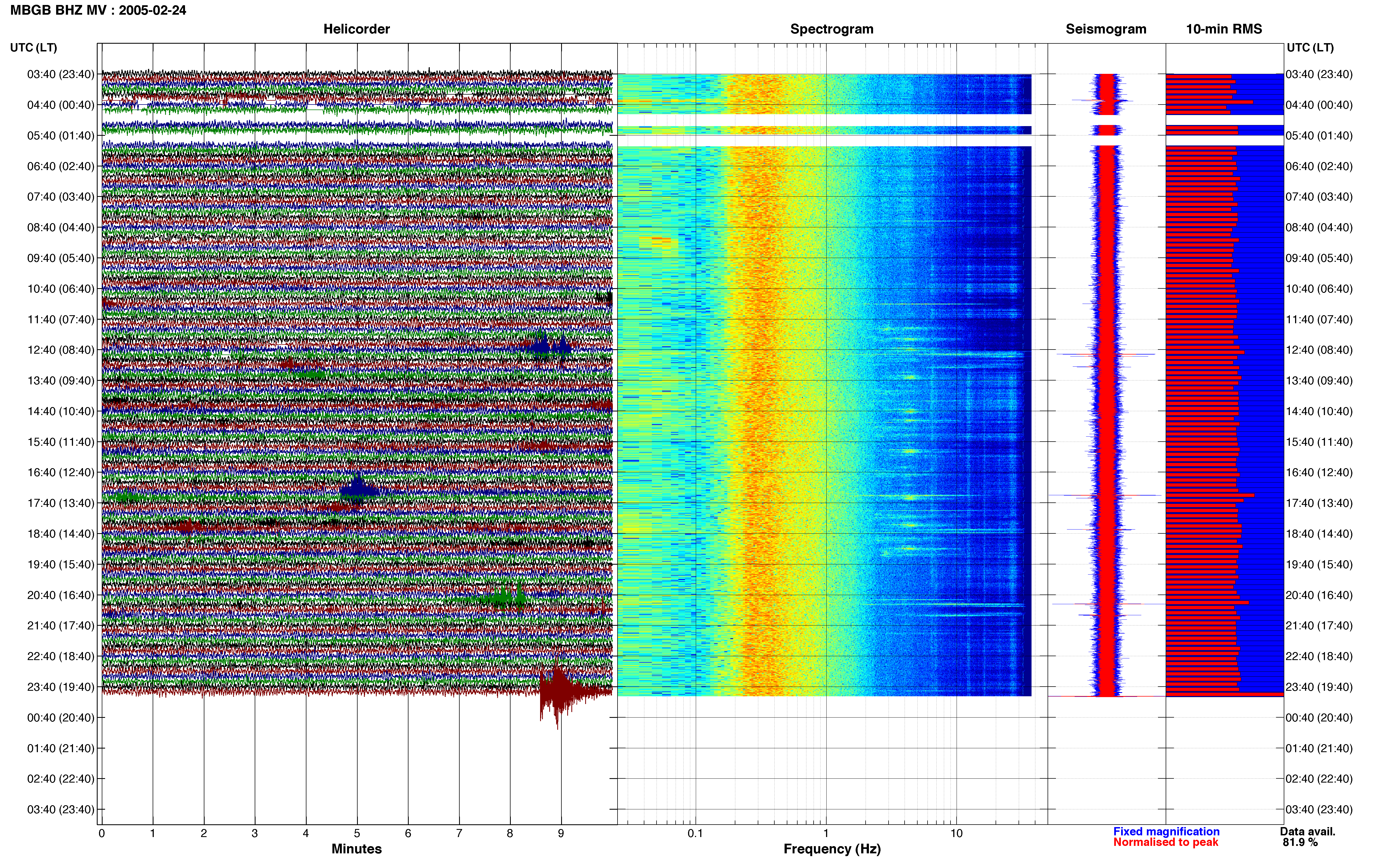The width and height of the screenshot is (1388, 868).
Task: Click the "Normalised to peak" legend text
Action: point(1165,843)
